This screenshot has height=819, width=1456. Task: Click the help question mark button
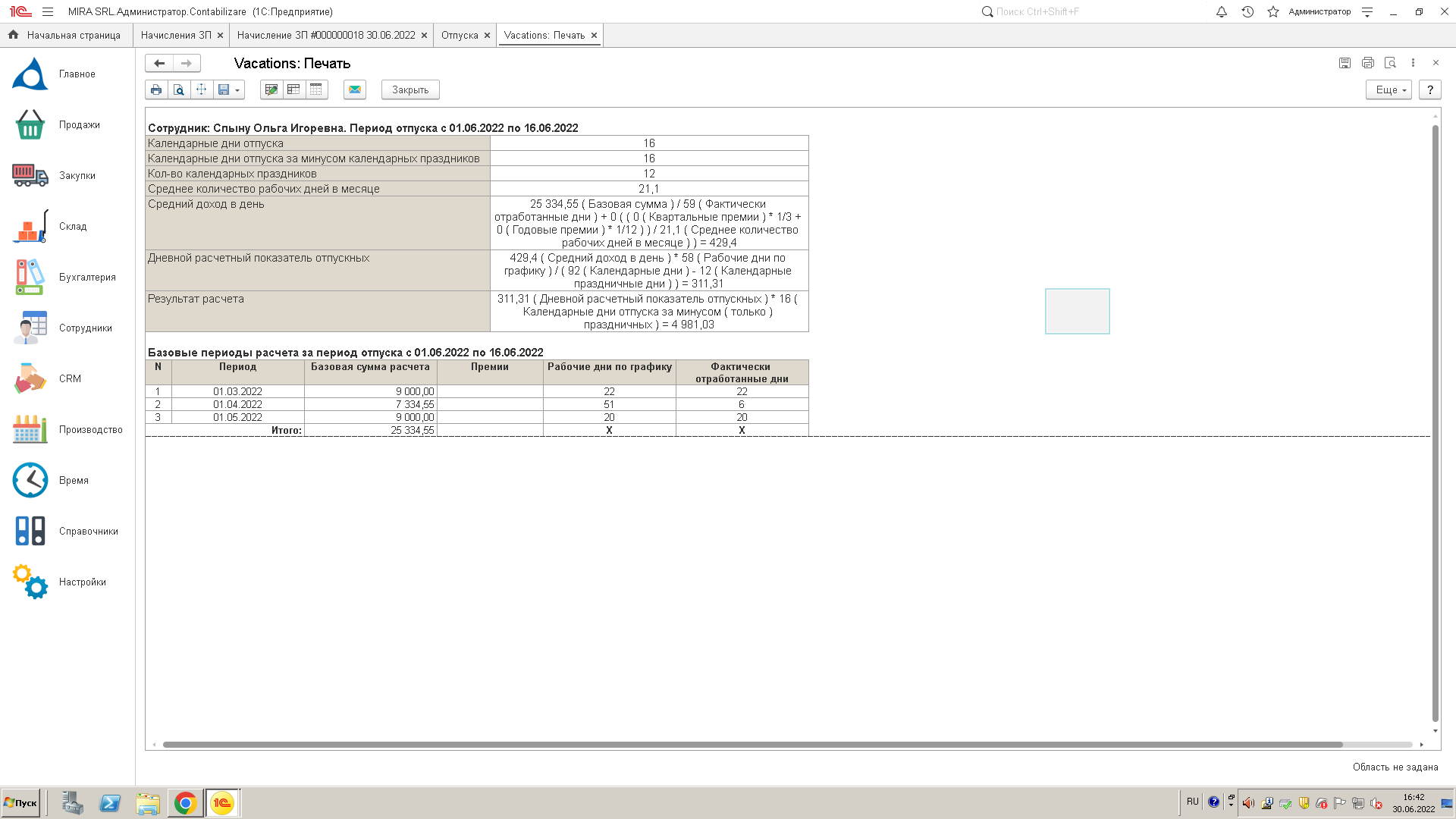(x=1430, y=89)
